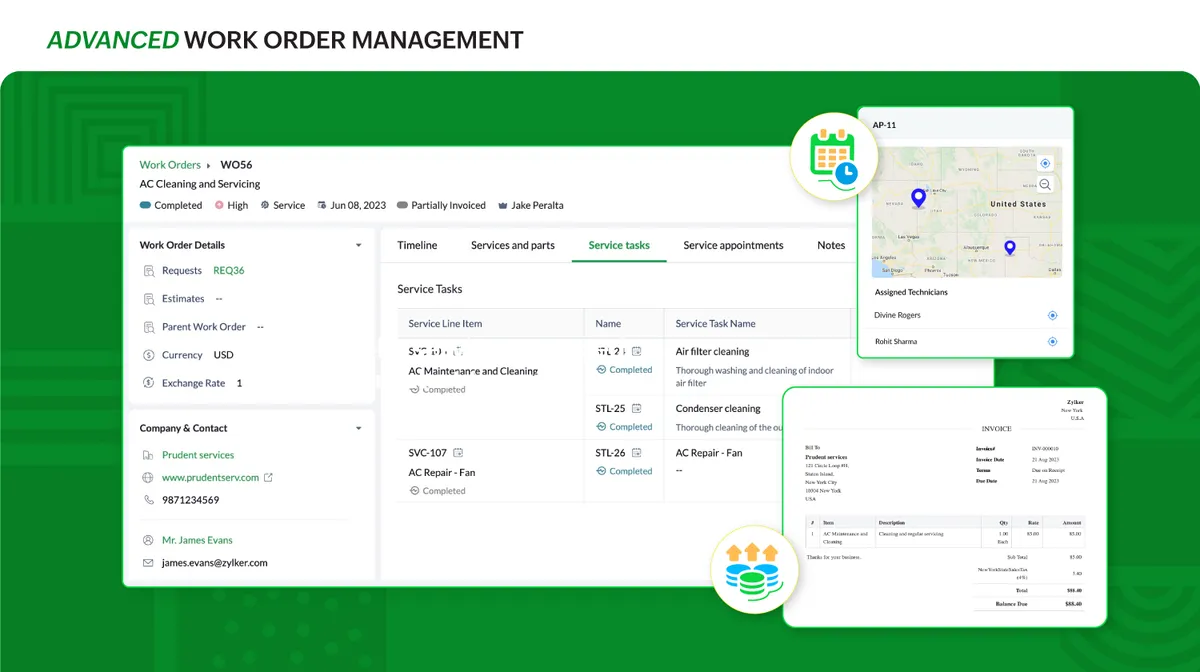Click the calendar icon beside Jun 08, 2023

322,205
